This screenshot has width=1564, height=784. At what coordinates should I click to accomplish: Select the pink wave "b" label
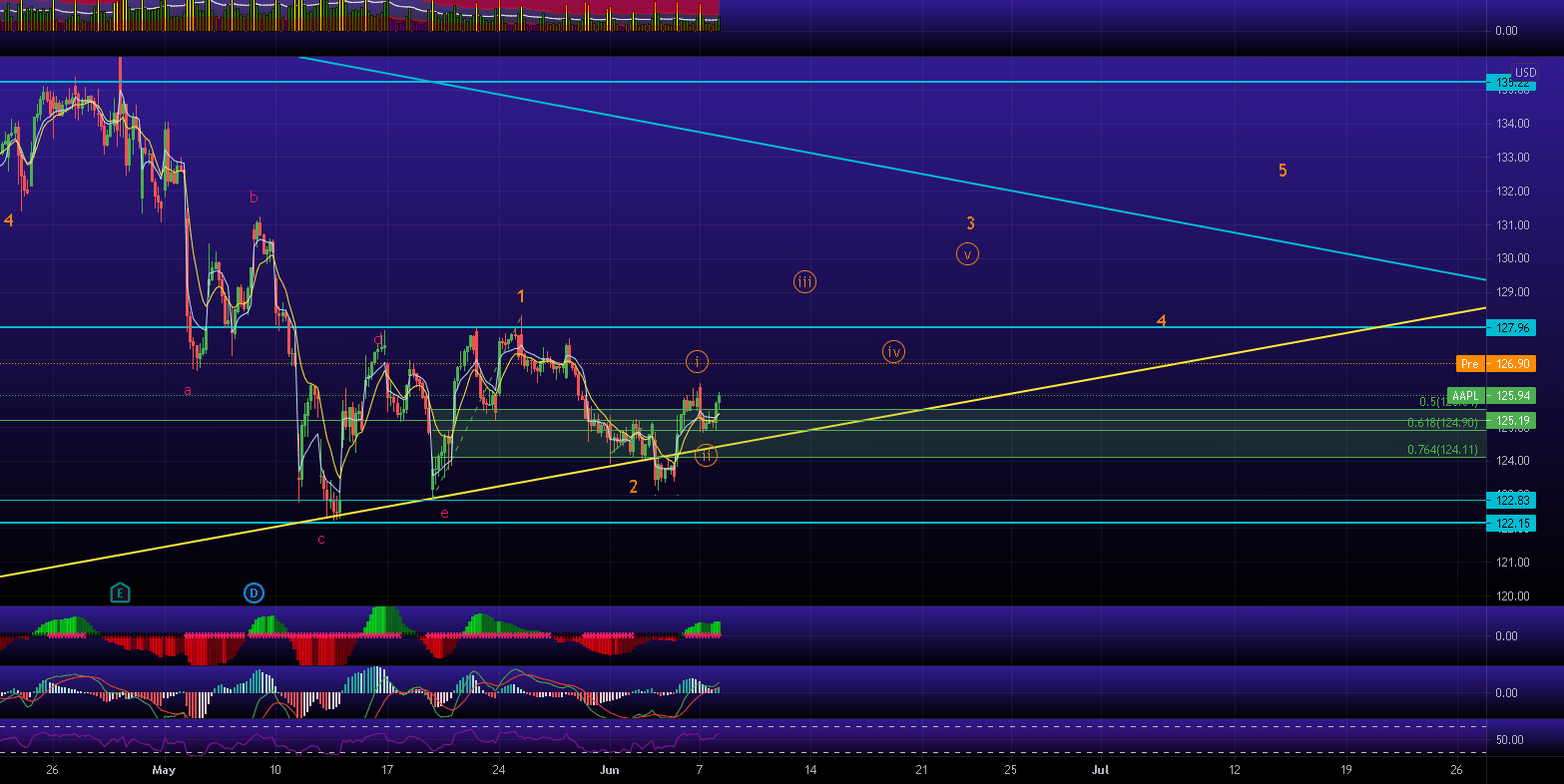[254, 197]
